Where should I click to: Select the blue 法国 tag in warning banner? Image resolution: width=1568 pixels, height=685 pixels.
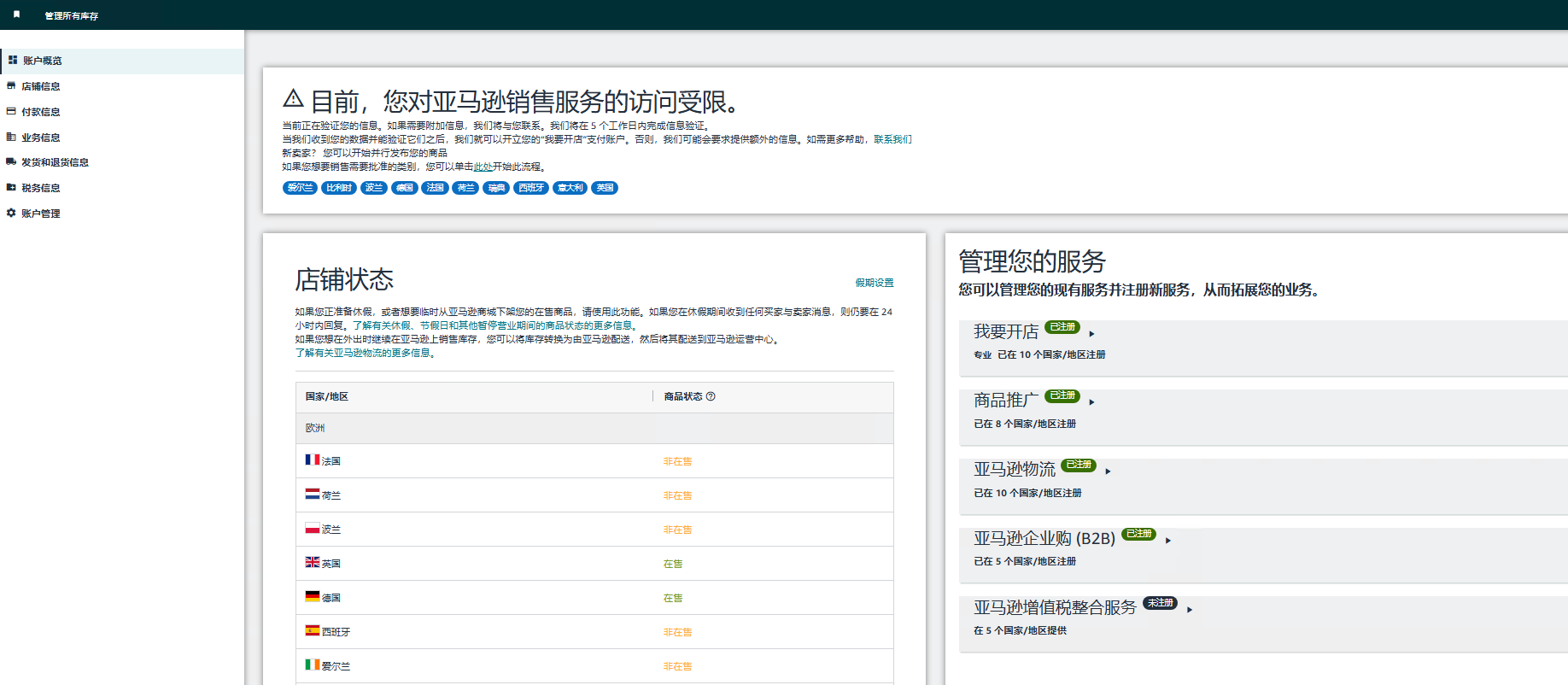pyautogui.click(x=436, y=188)
